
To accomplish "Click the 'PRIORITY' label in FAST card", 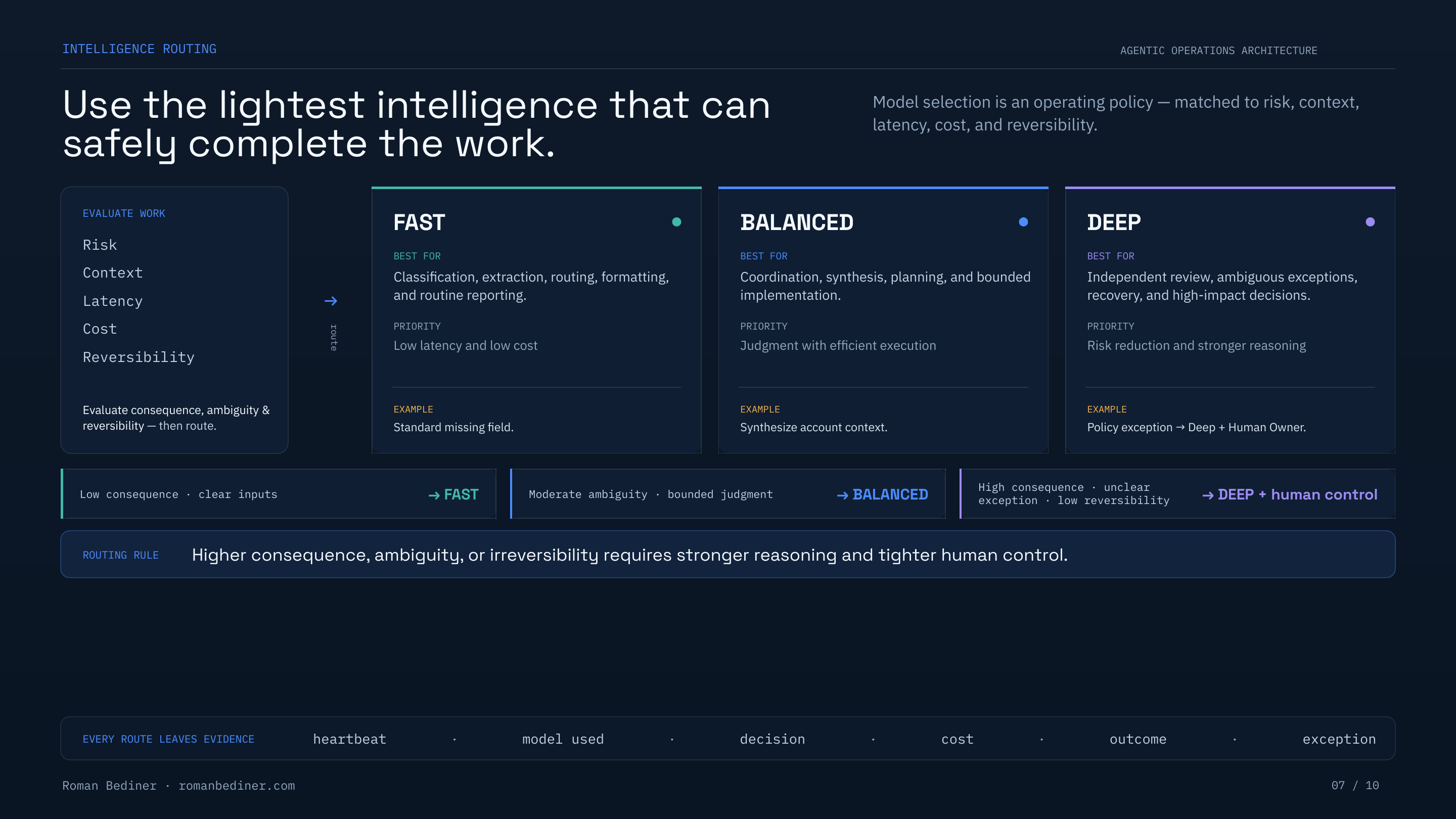I will click(417, 326).
